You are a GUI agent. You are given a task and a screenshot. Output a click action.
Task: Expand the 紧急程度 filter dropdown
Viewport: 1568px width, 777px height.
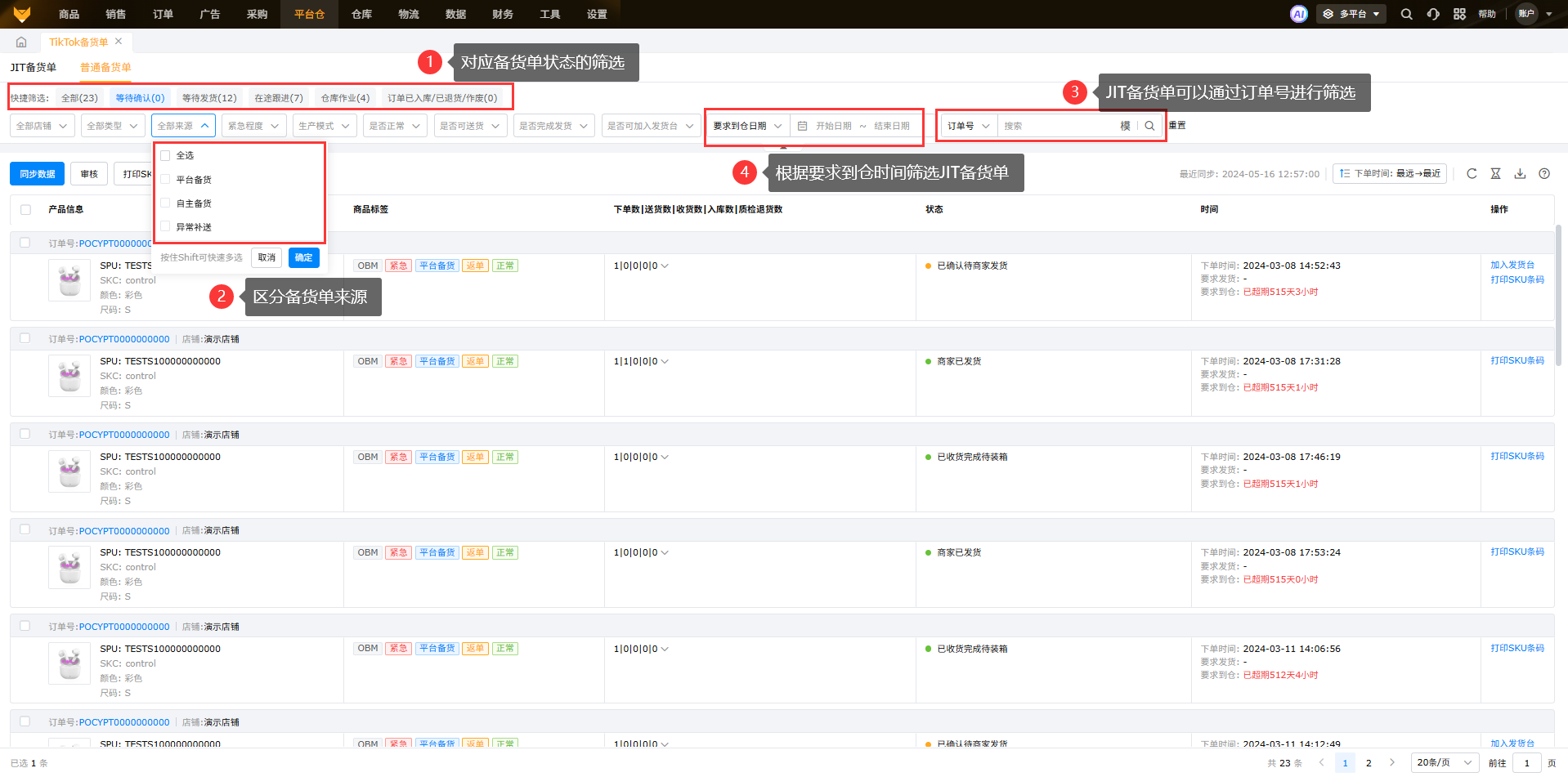click(x=253, y=126)
